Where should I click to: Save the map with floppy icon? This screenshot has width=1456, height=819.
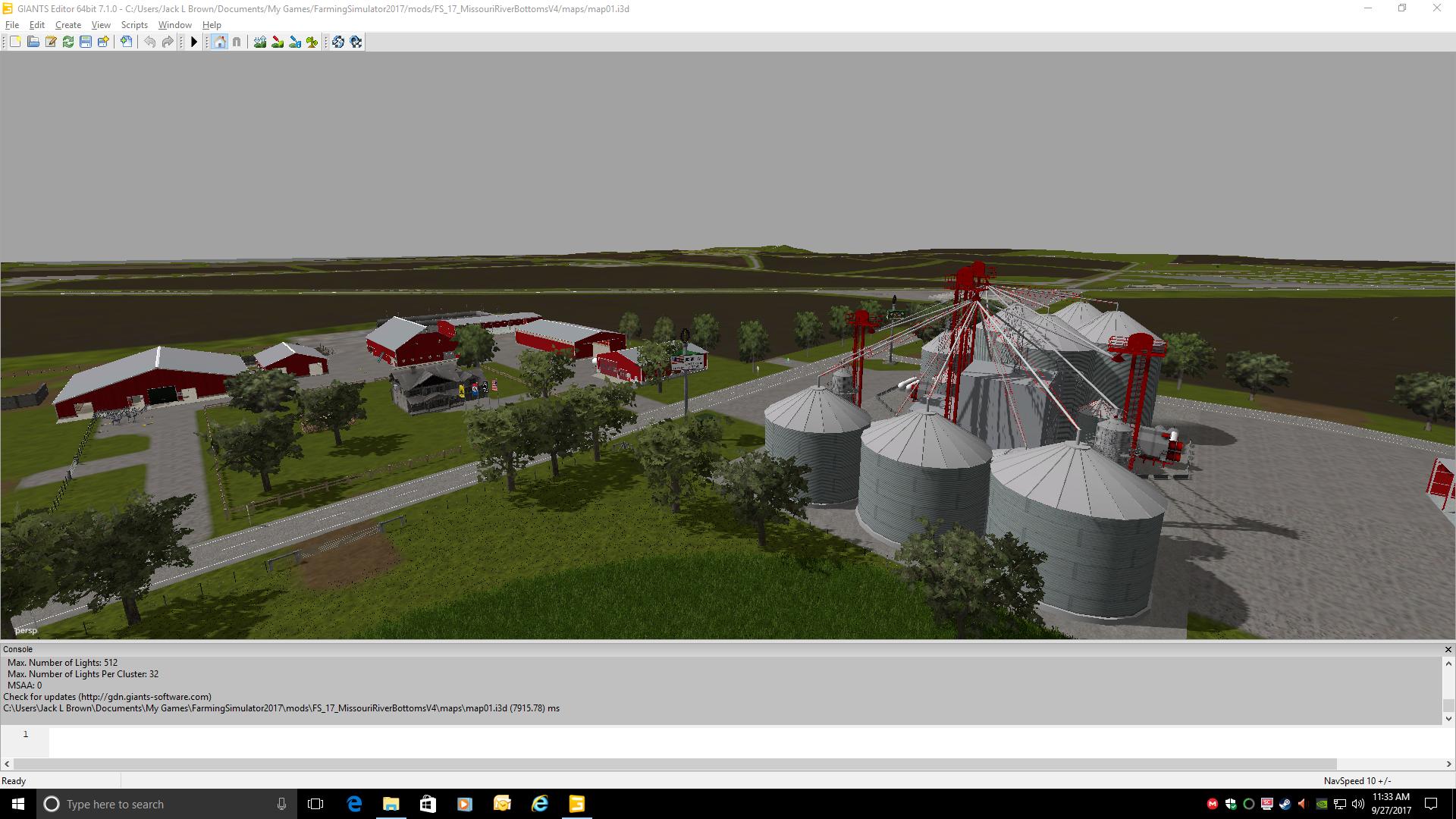tap(86, 42)
